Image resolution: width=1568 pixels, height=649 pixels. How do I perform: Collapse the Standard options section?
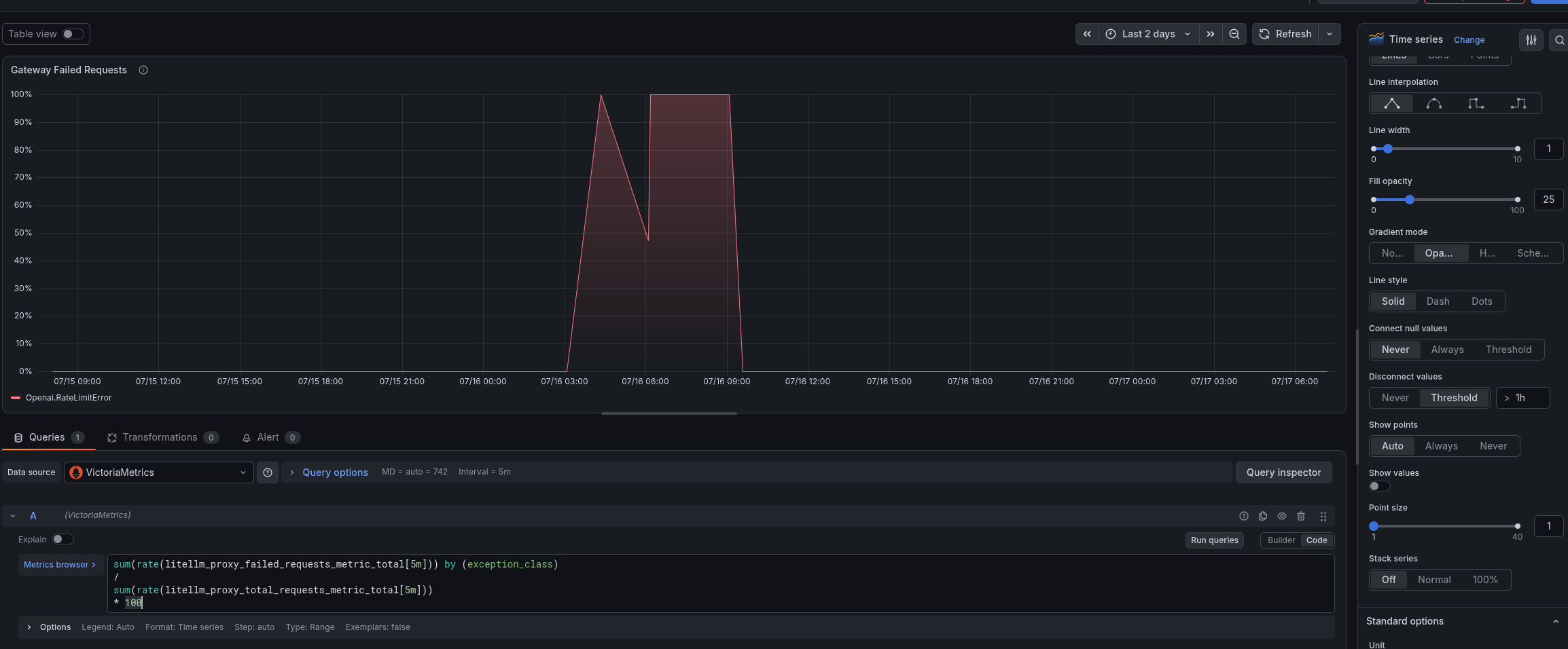tap(1555, 621)
